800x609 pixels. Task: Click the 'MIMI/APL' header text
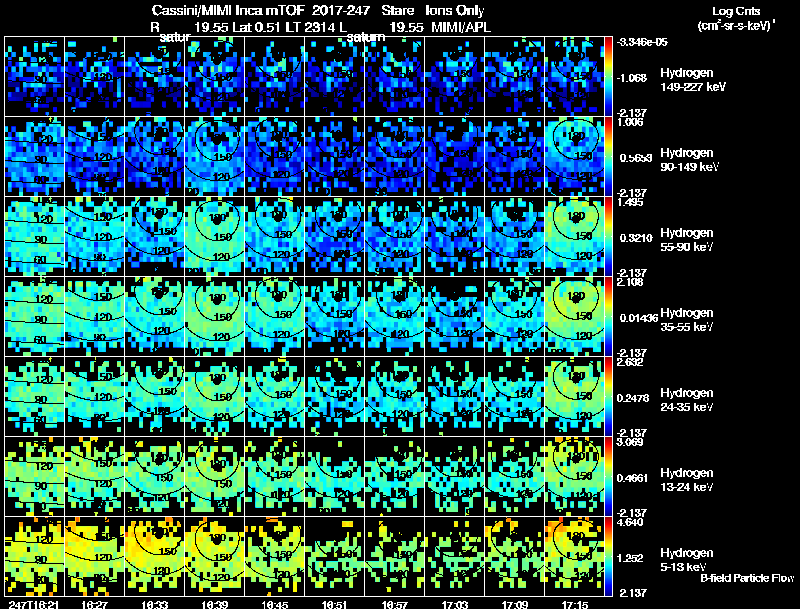coord(461,28)
